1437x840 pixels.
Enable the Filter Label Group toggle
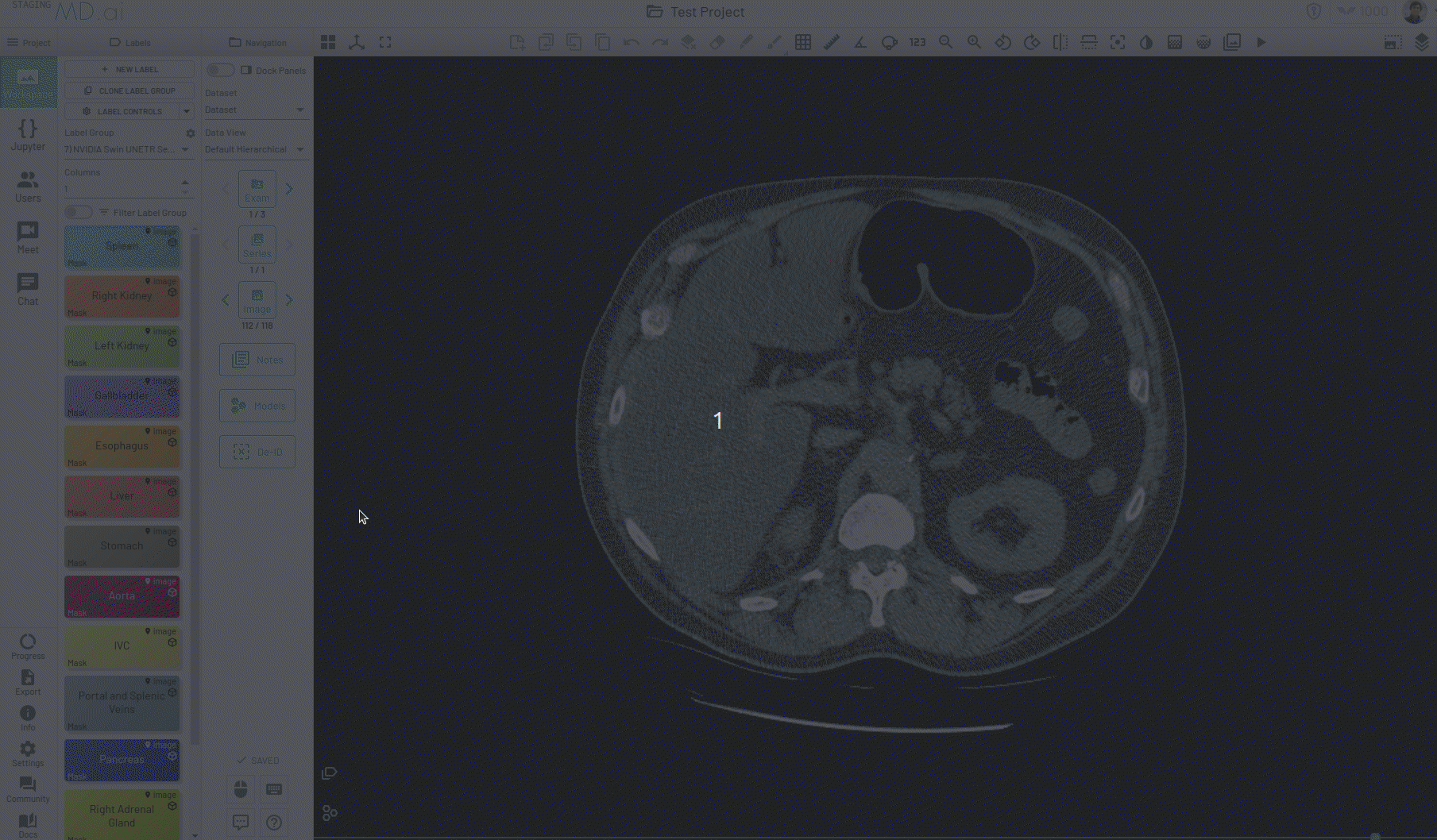(78, 212)
